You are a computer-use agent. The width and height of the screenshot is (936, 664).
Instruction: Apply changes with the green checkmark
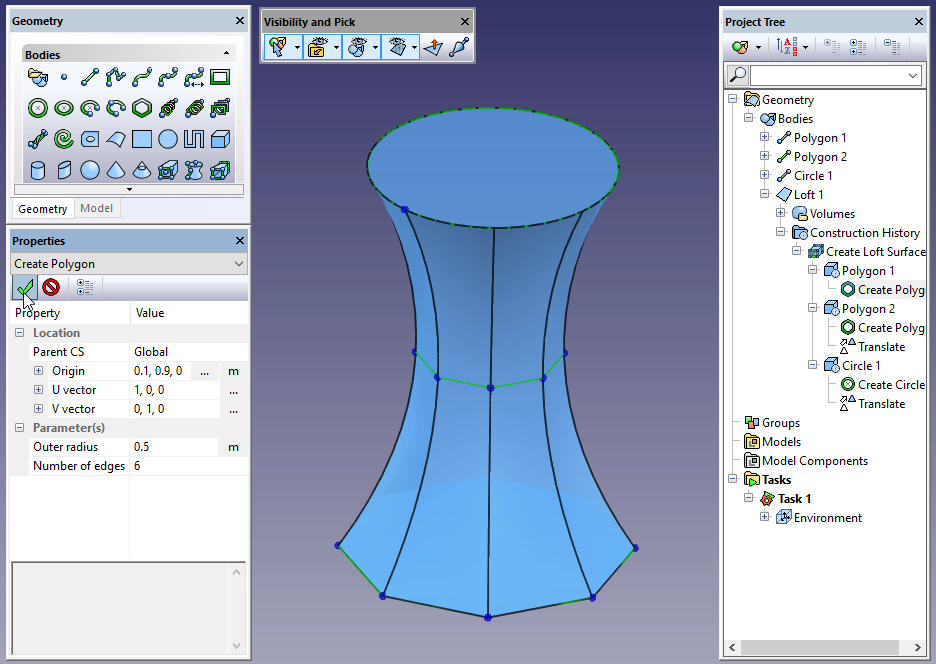point(25,287)
